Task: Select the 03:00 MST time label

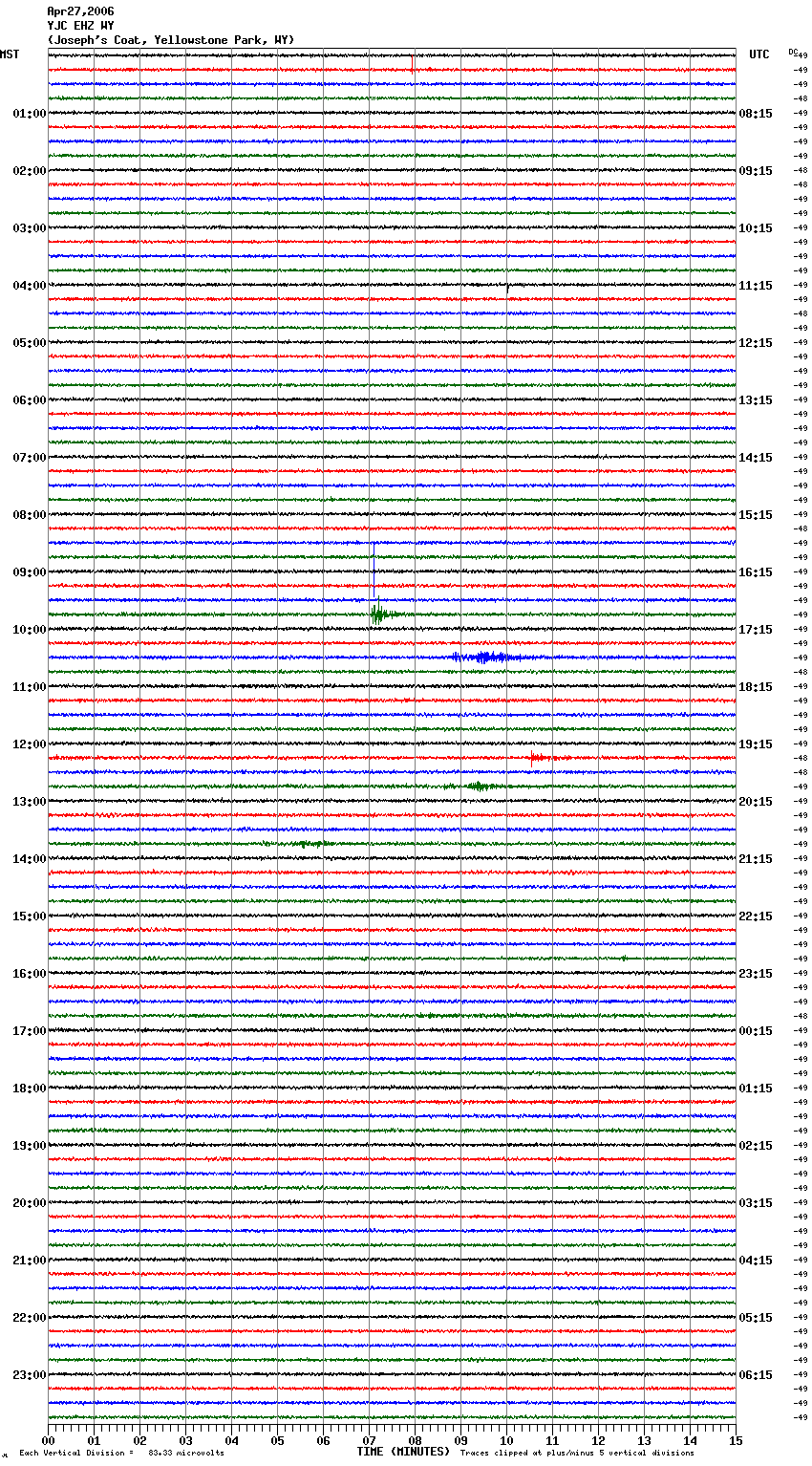Action: 30,228
